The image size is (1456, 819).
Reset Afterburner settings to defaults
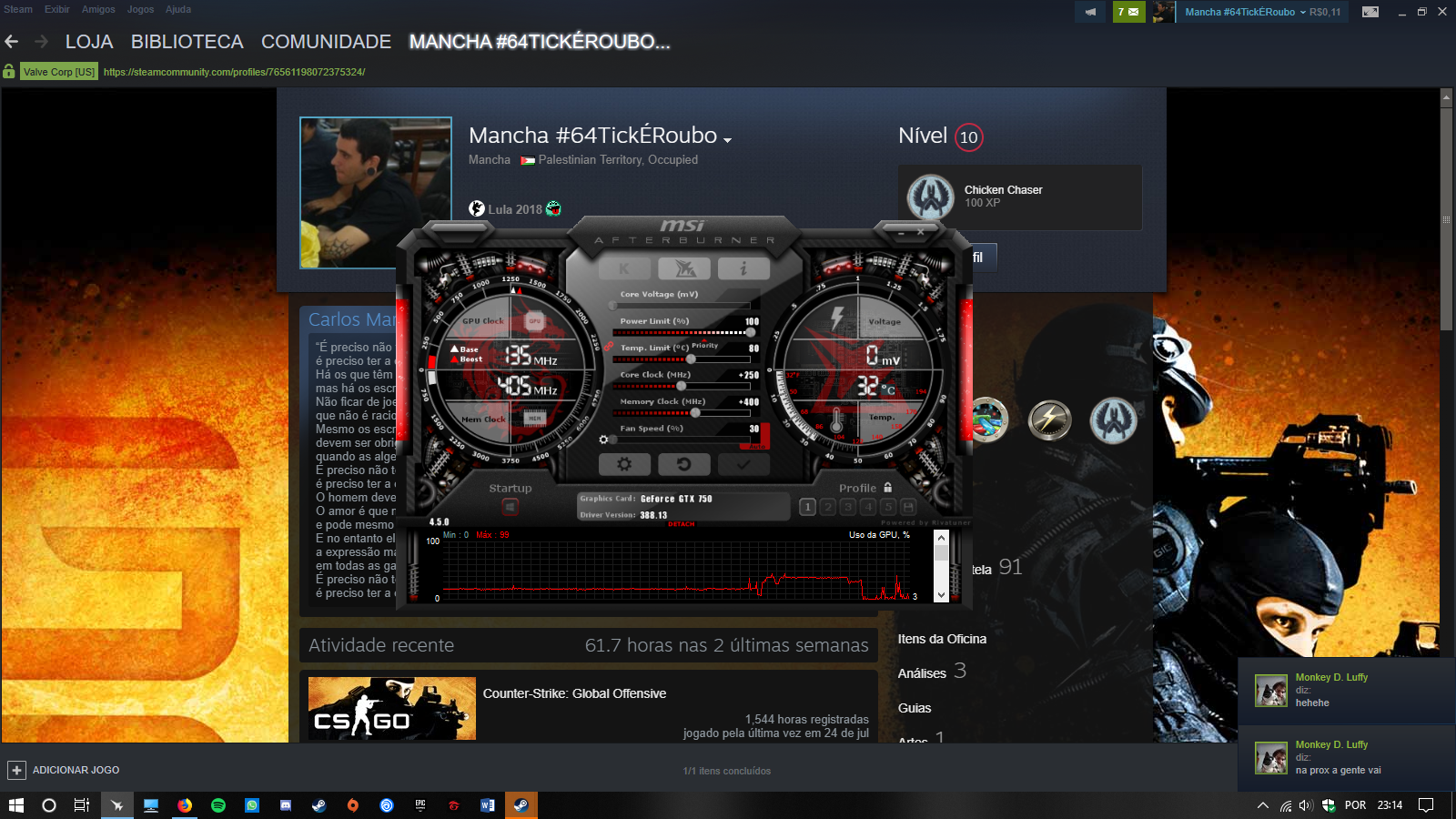click(x=683, y=464)
